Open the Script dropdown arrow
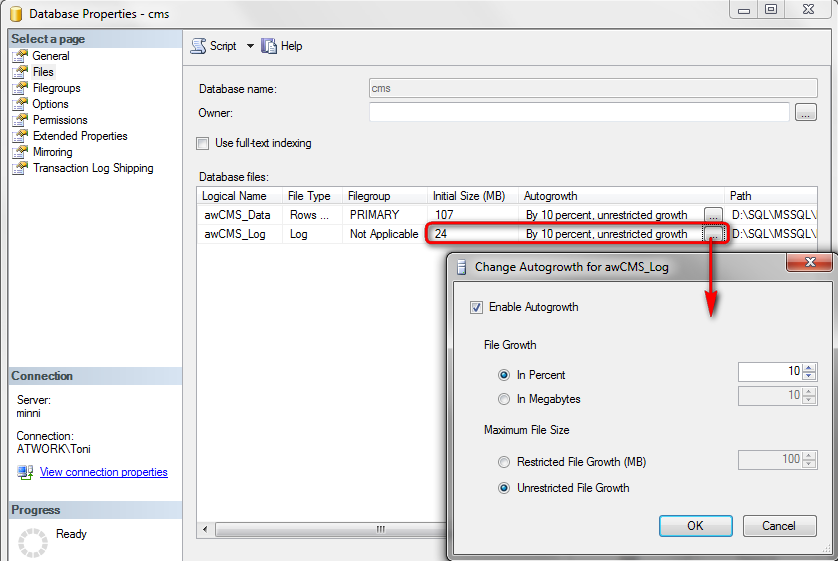838x561 pixels. (x=250, y=46)
